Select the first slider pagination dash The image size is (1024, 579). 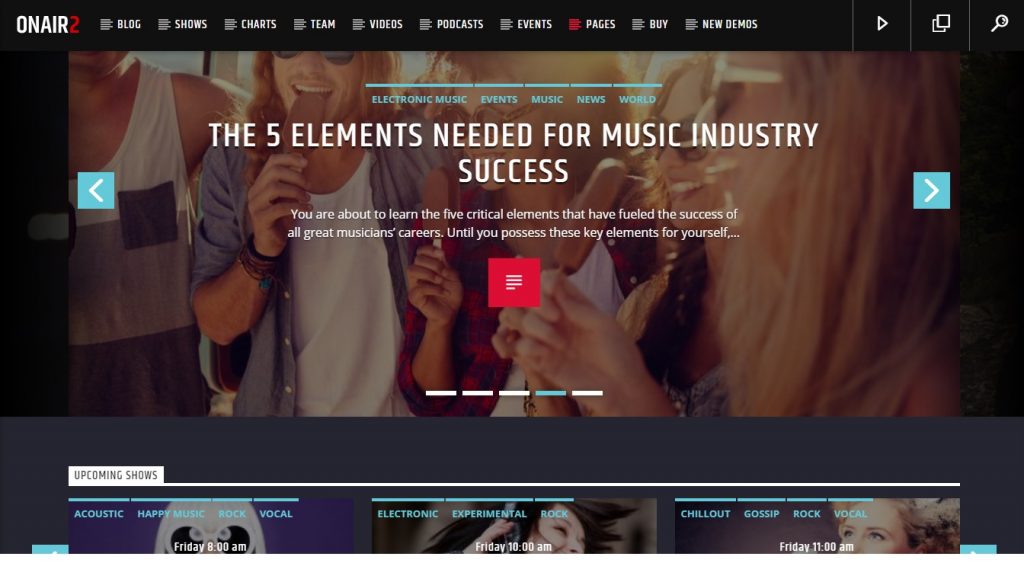click(x=441, y=393)
